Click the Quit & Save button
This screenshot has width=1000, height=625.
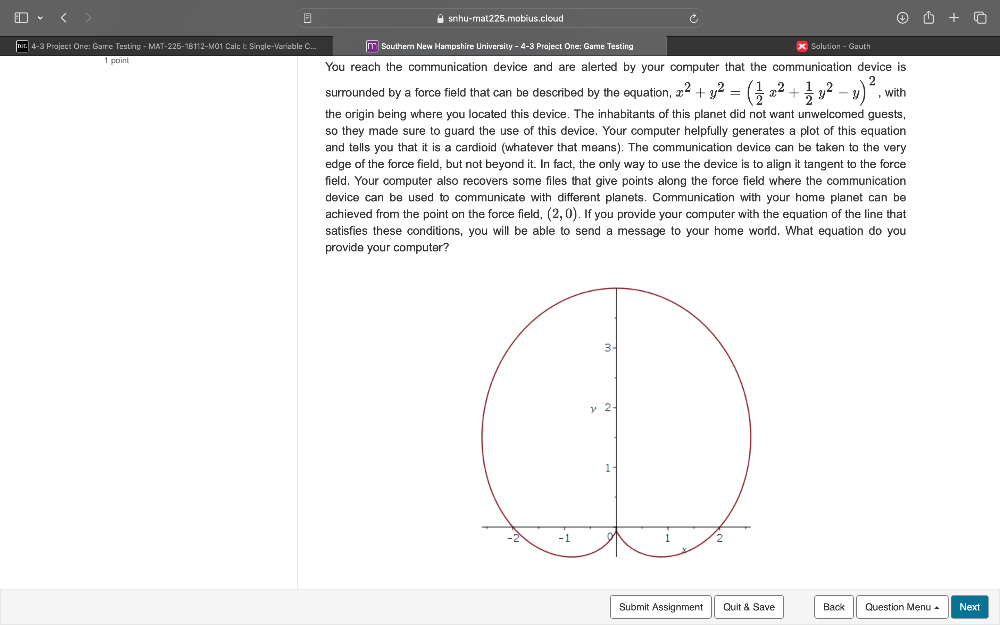(748, 607)
